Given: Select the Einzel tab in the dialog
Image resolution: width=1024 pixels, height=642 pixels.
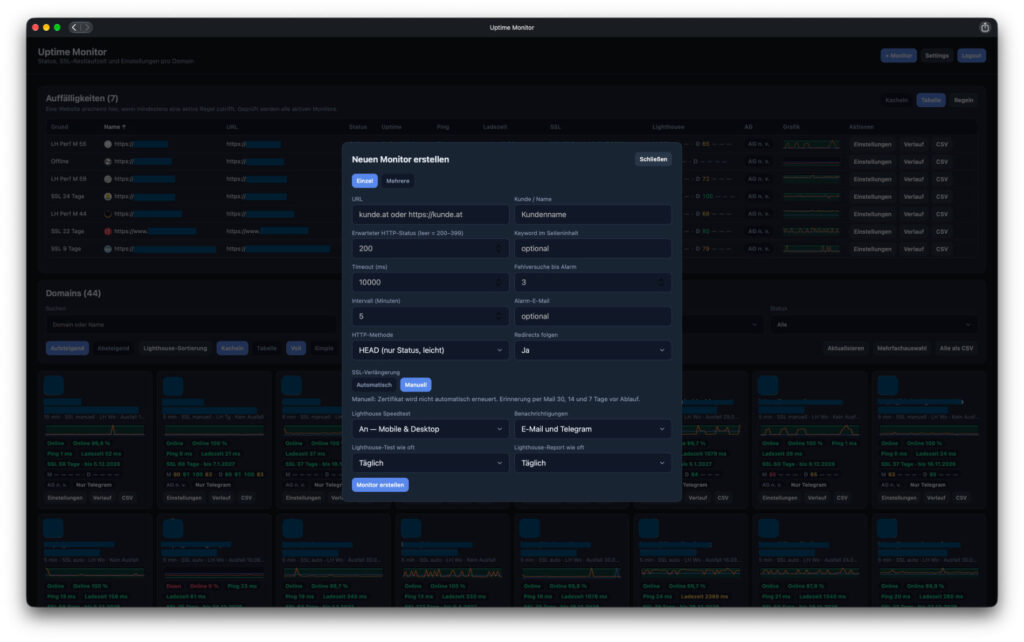Looking at the screenshot, I should [x=364, y=181].
